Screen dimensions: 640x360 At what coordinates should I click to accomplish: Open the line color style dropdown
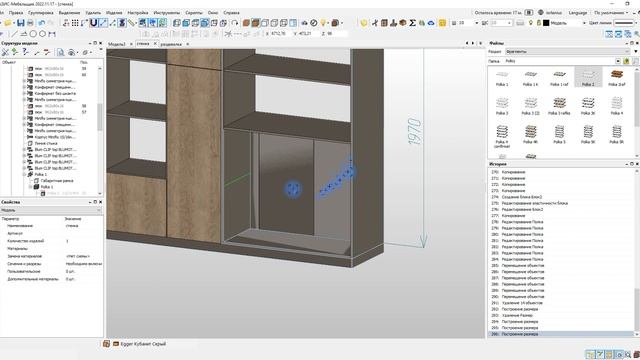pos(636,23)
